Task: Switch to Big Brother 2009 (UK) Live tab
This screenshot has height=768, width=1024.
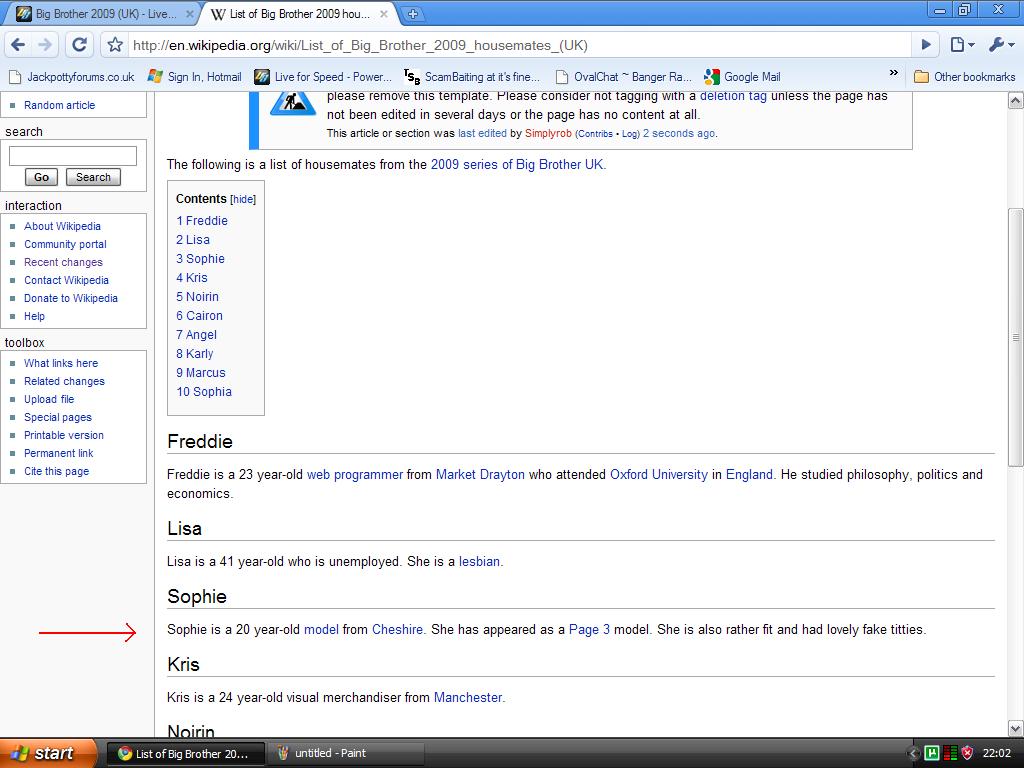Action: (x=105, y=14)
